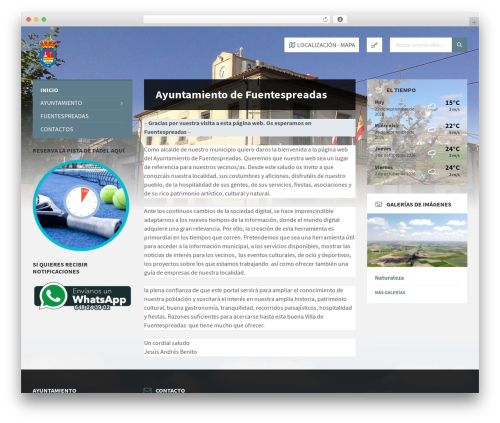The height and width of the screenshot is (423, 500).
Task: Open the Localización - Mapa button
Action: click(x=321, y=45)
